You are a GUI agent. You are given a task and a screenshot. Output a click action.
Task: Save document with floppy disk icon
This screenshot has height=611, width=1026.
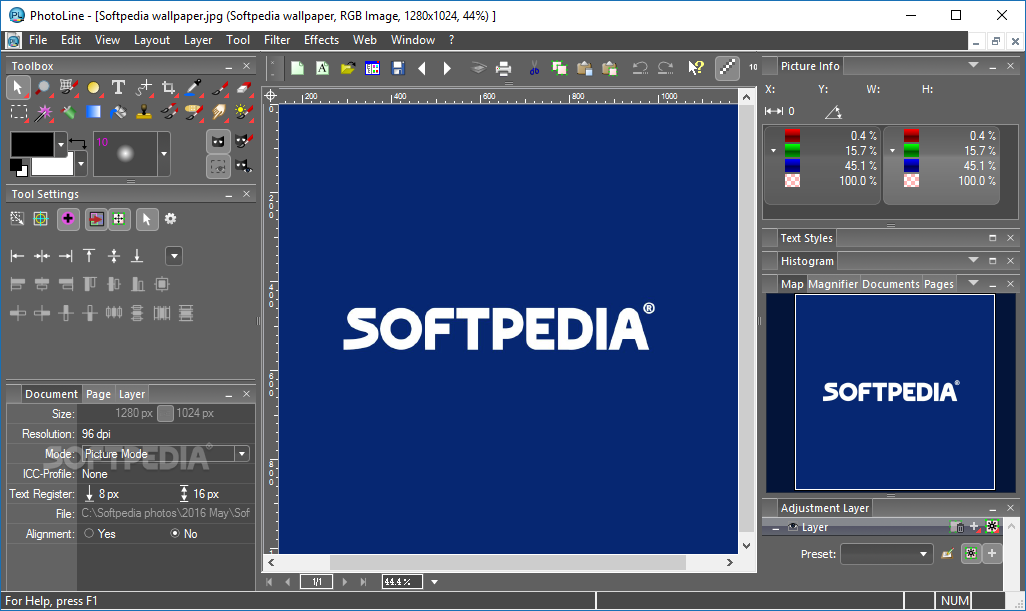pyautogui.click(x=398, y=68)
